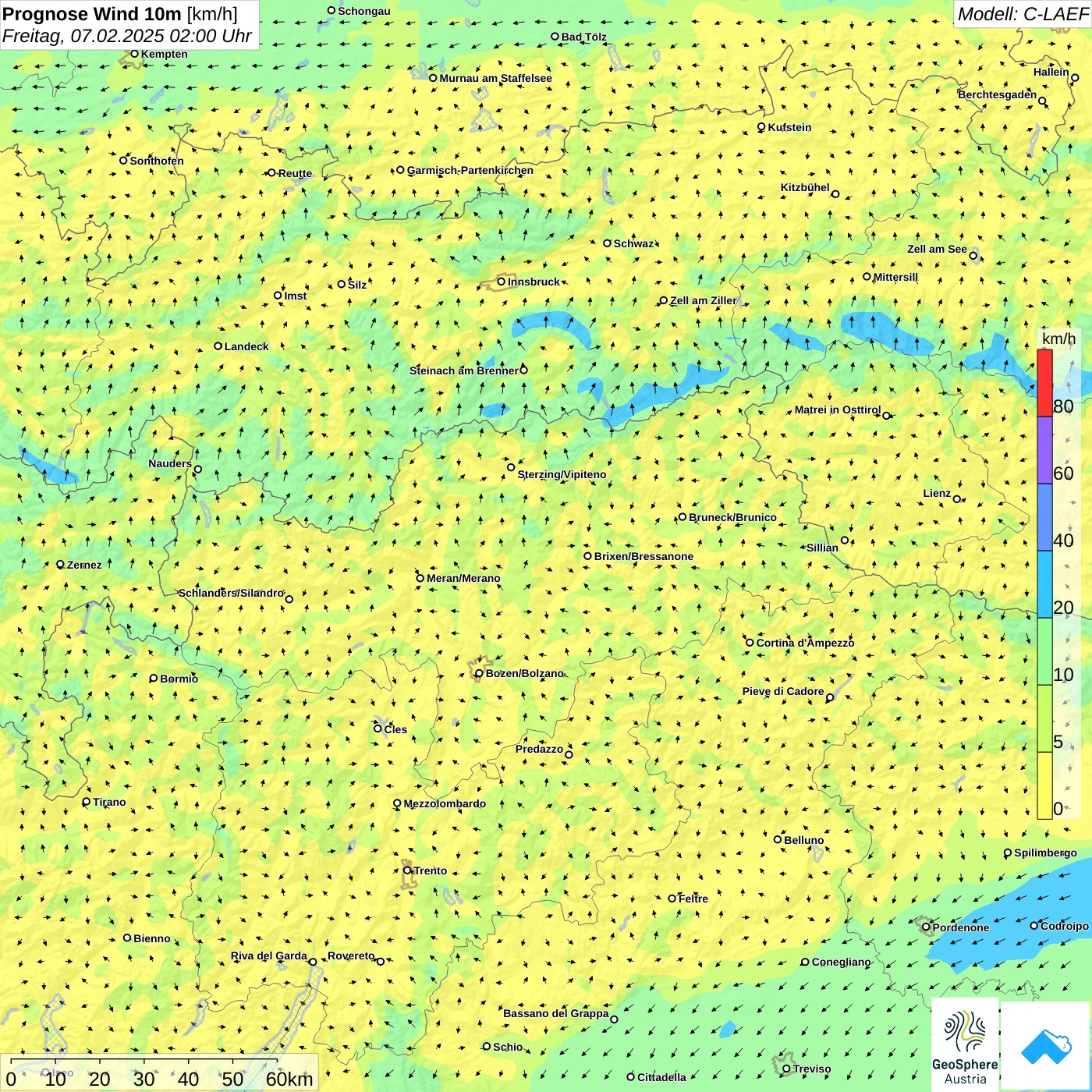Click the 'Zell am Ziller' label

[703, 300]
